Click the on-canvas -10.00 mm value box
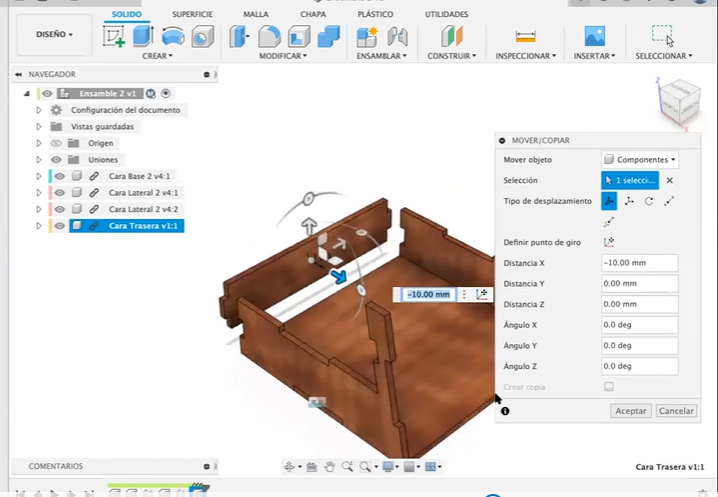 click(429, 295)
